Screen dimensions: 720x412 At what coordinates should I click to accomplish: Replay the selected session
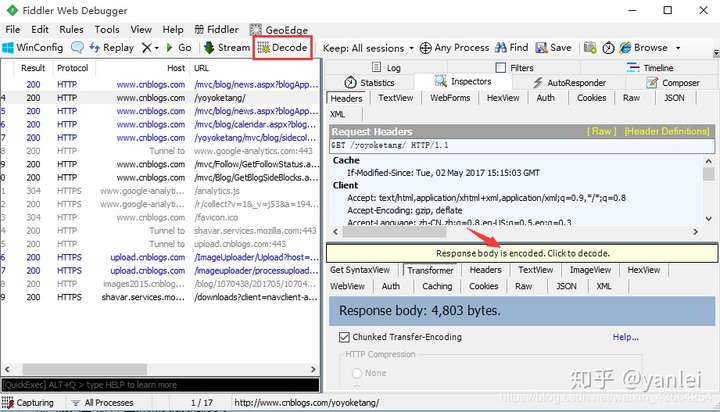click(112, 48)
